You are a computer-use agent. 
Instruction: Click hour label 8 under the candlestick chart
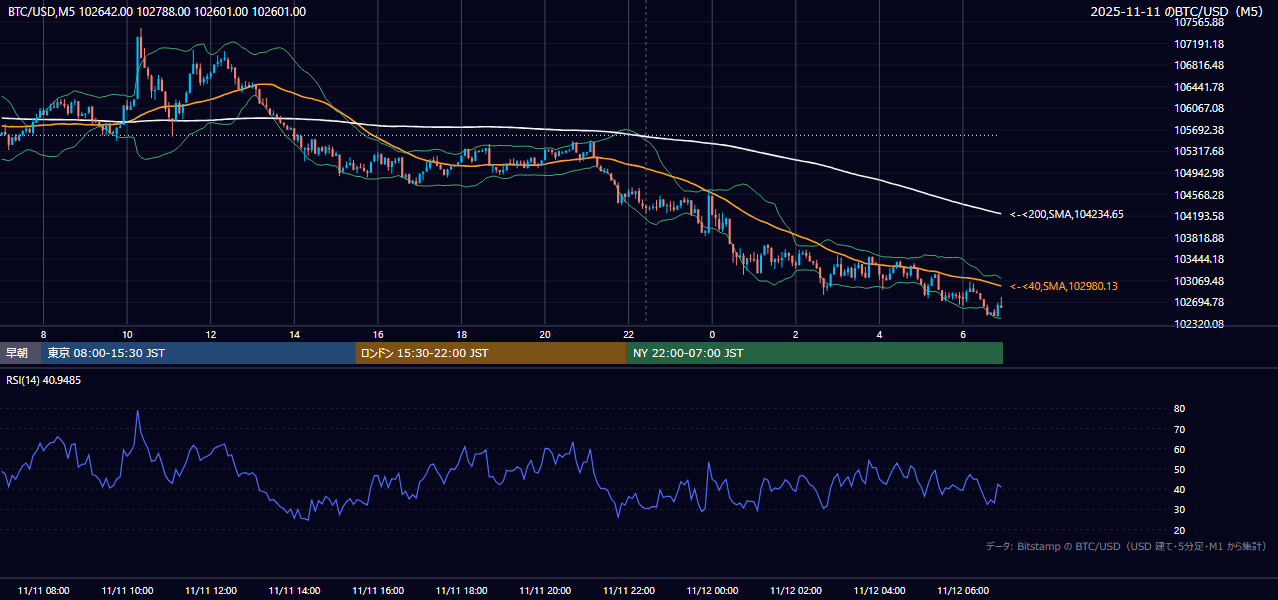pos(43,334)
